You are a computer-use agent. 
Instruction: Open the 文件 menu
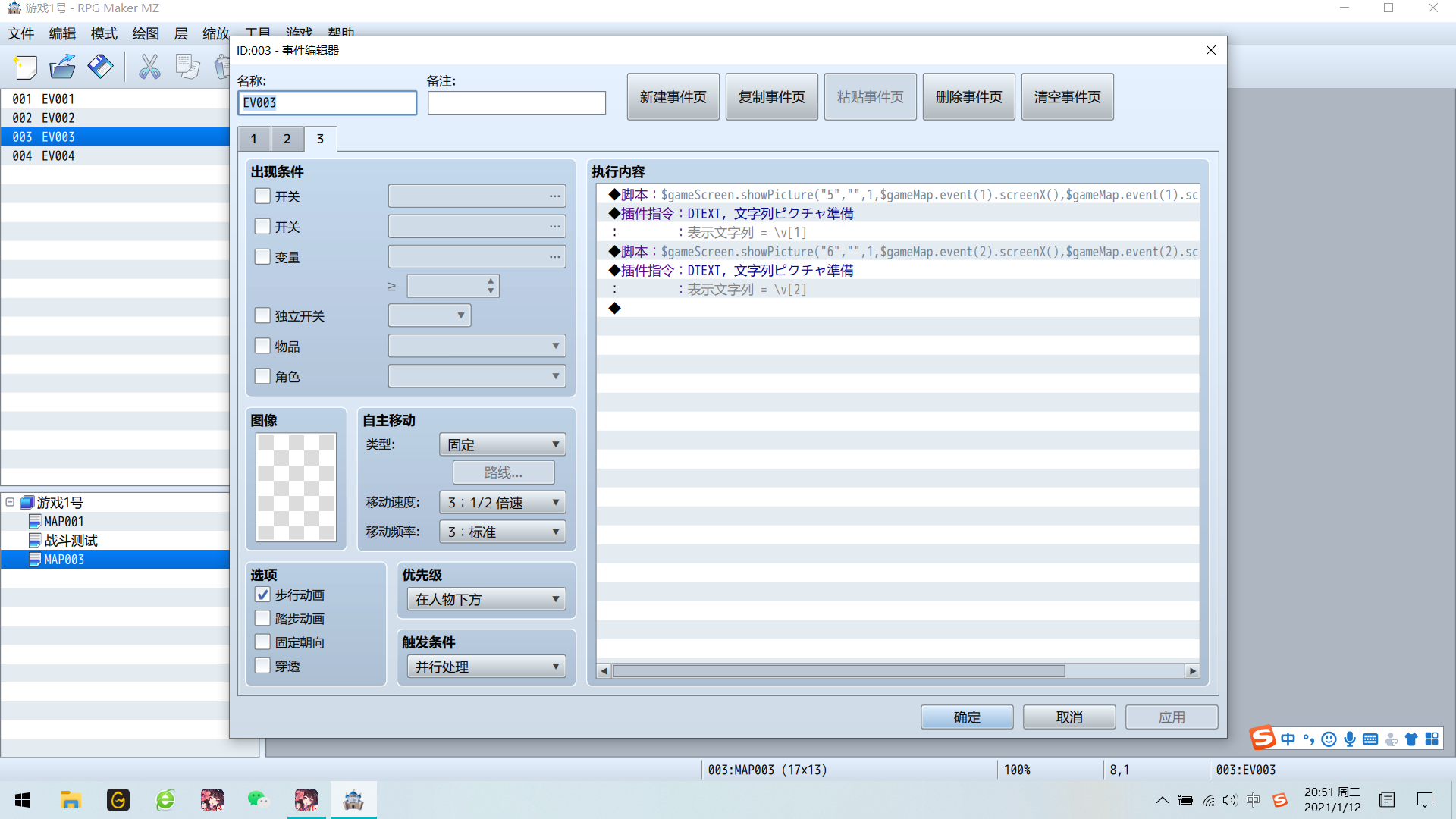click(21, 33)
